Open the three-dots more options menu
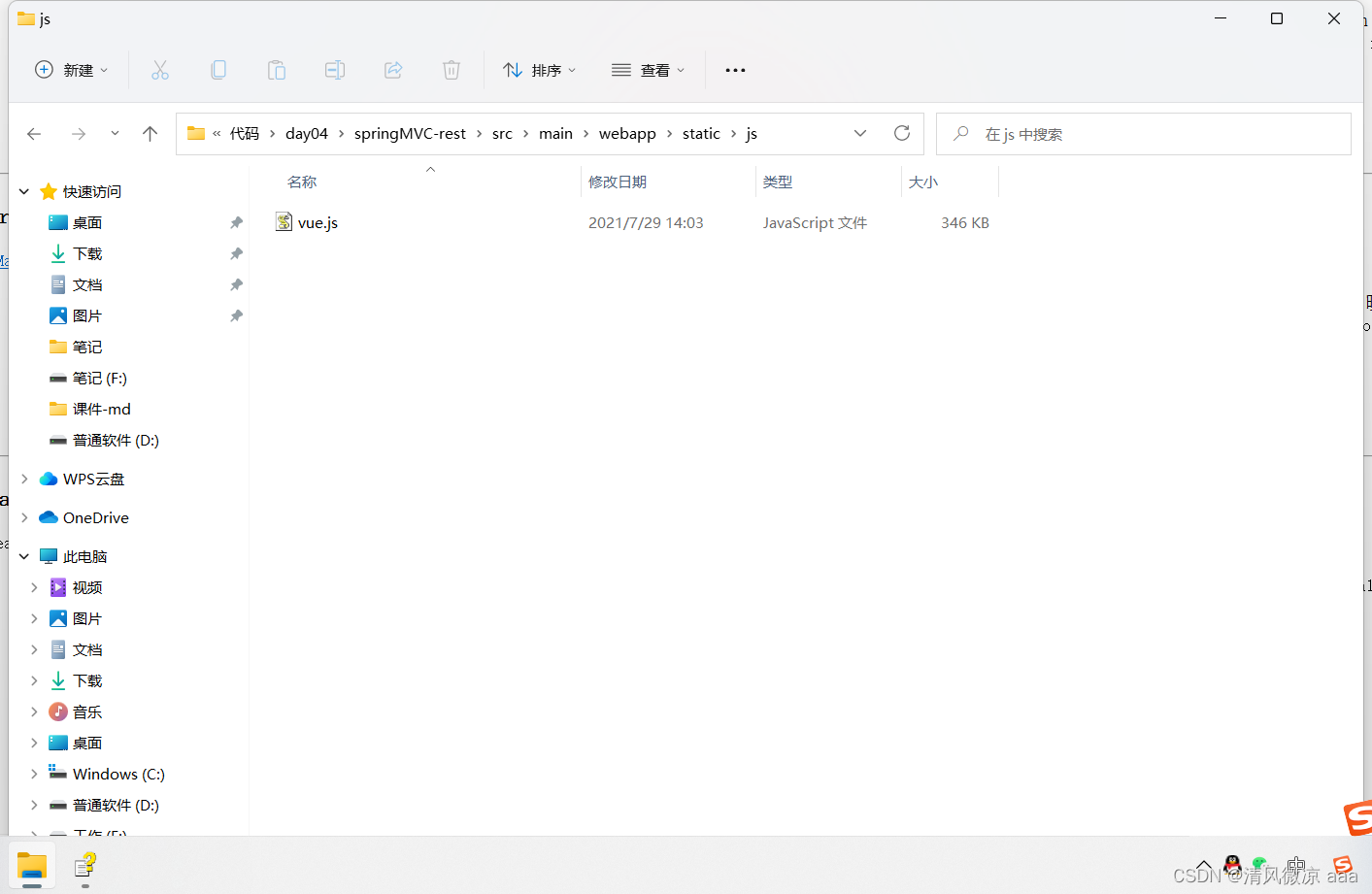Screen dimensions: 1372x894 click(735, 70)
